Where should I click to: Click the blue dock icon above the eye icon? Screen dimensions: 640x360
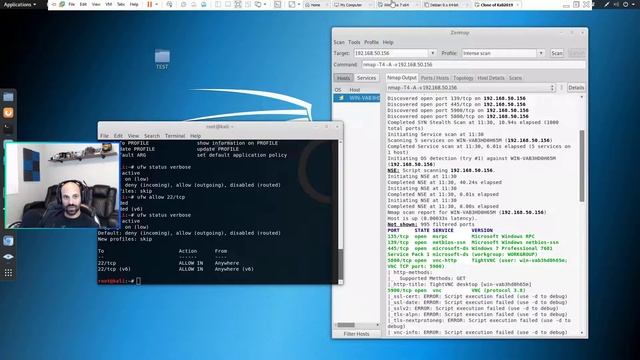(8, 241)
